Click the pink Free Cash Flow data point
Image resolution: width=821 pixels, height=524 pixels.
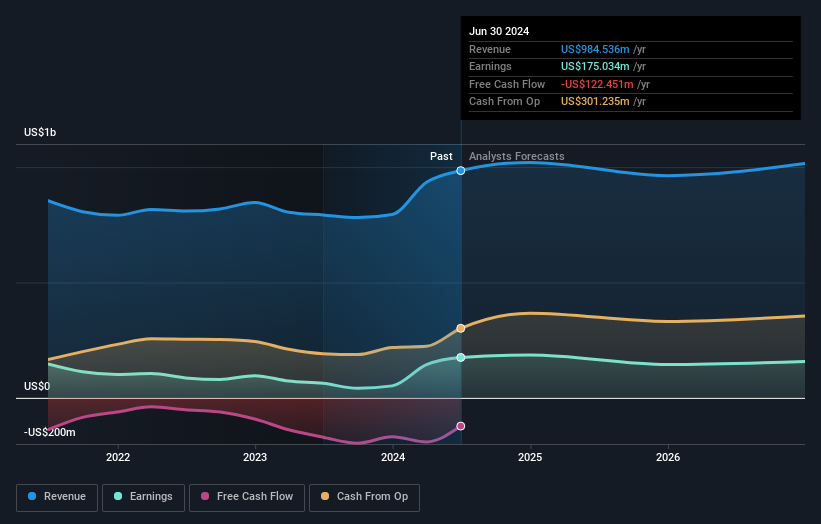(x=460, y=426)
